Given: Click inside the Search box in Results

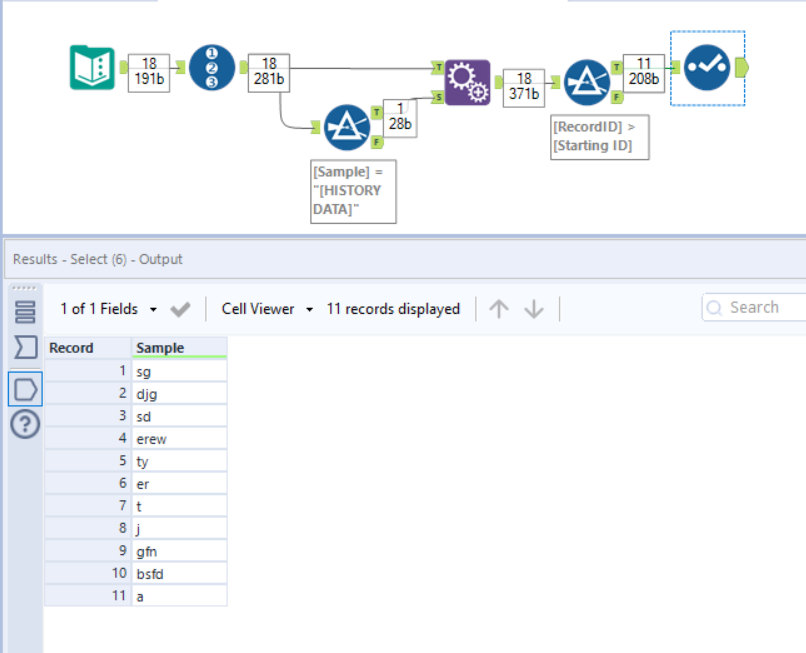Looking at the screenshot, I should (760, 306).
